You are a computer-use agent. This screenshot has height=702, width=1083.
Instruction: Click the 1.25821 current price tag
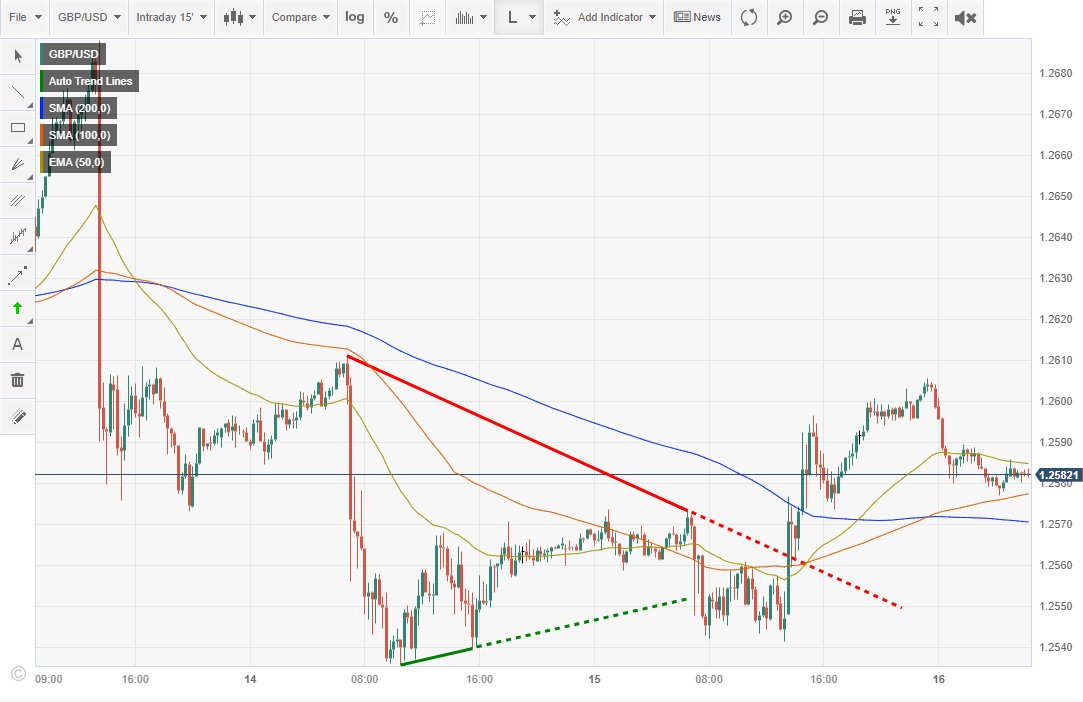pyautogui.click(x=1059, y=475)
